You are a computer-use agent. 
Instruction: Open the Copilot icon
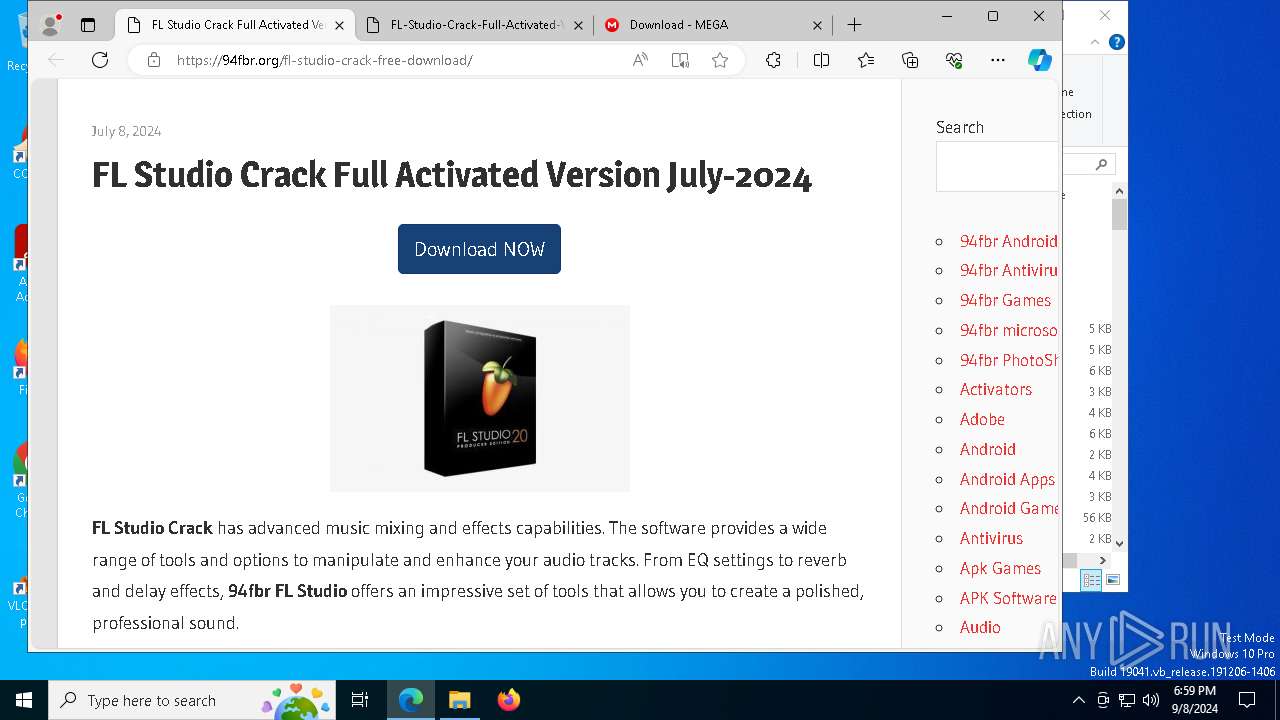click(x=1040, y=60)
